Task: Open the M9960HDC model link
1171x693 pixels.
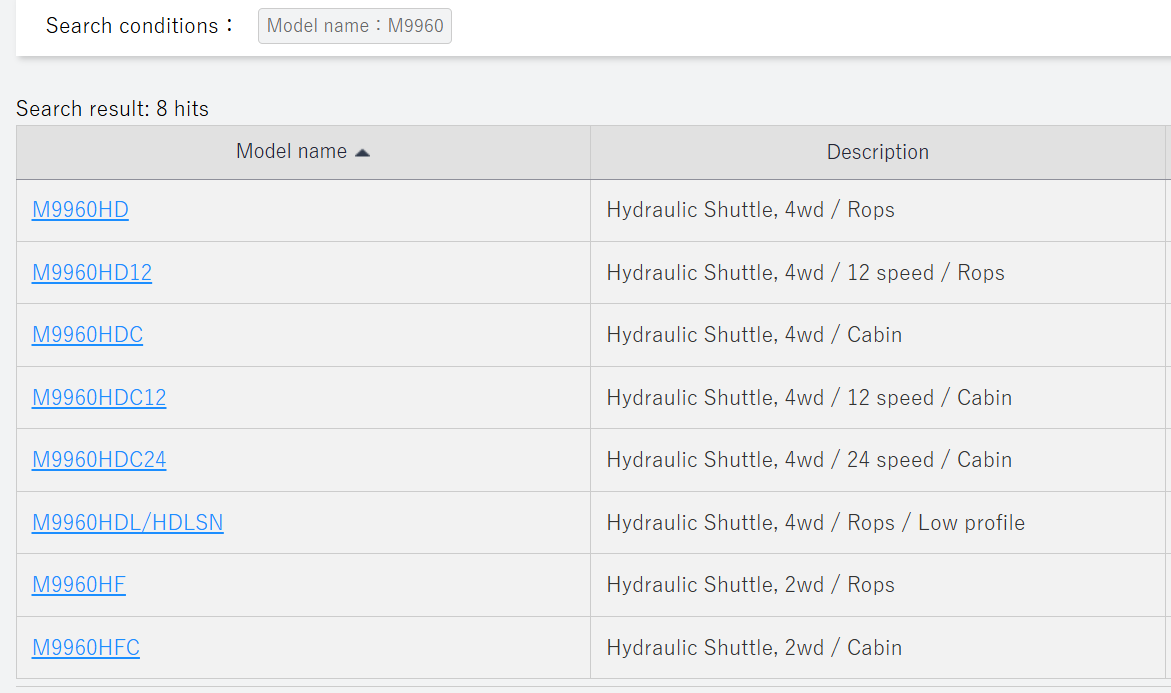Action: click(x=87, y=335)
